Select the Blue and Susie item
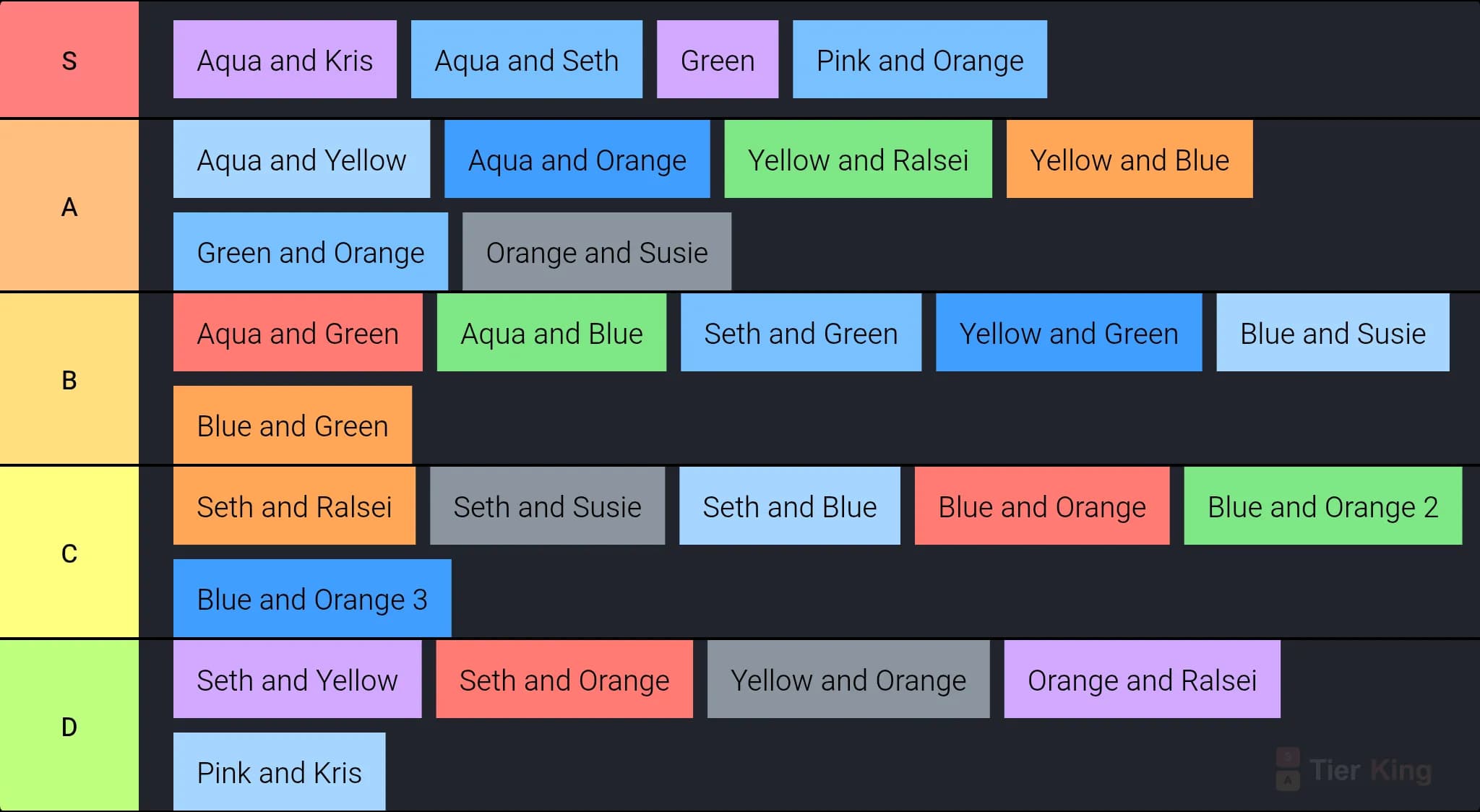1480x812 pixels. coord(1333,332)
